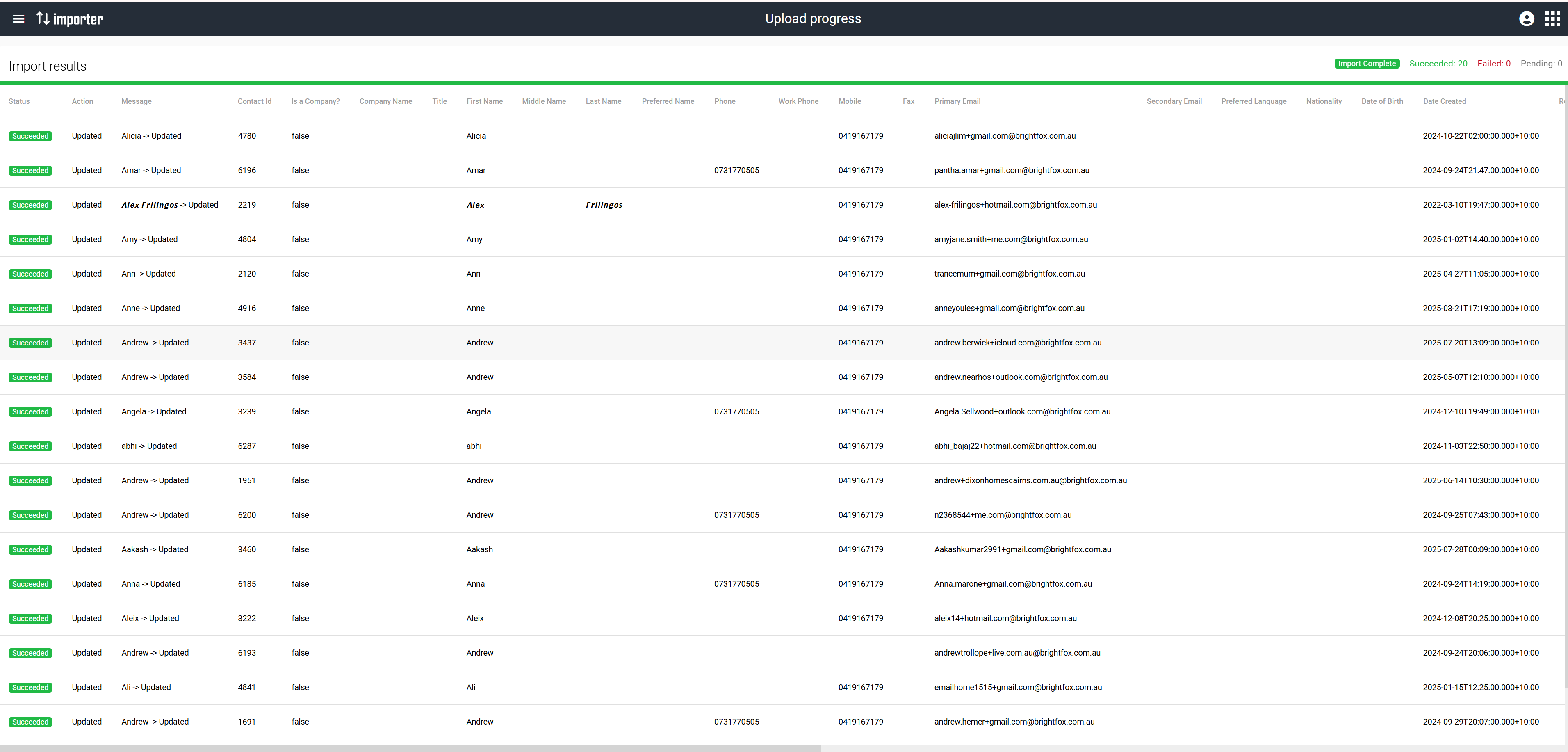
Task: Click the Succeeded badge in the abhi row
Action: 30,446
